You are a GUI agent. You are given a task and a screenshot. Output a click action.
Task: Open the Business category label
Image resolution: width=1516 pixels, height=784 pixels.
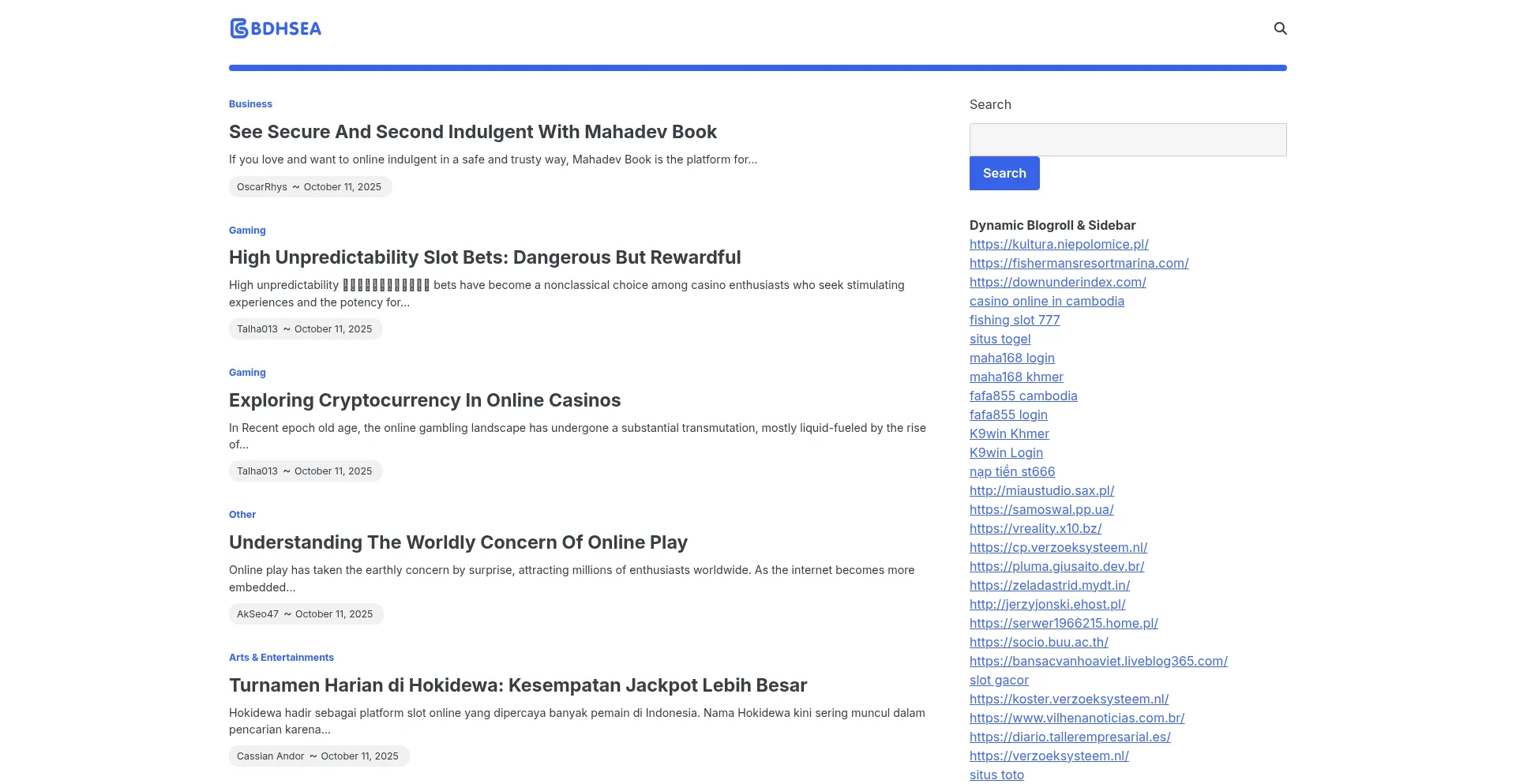click(250, 104)
